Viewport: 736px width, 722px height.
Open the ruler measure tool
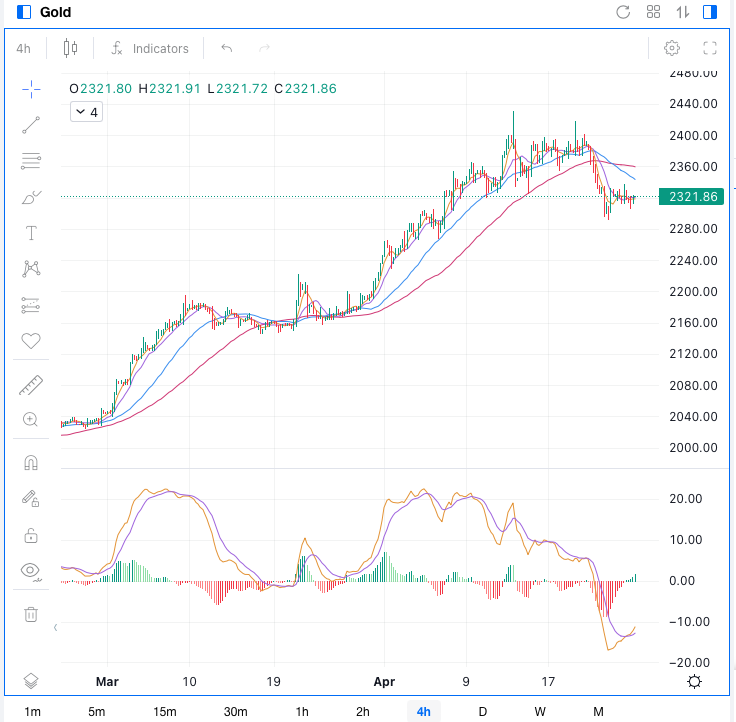pos(31,385)
